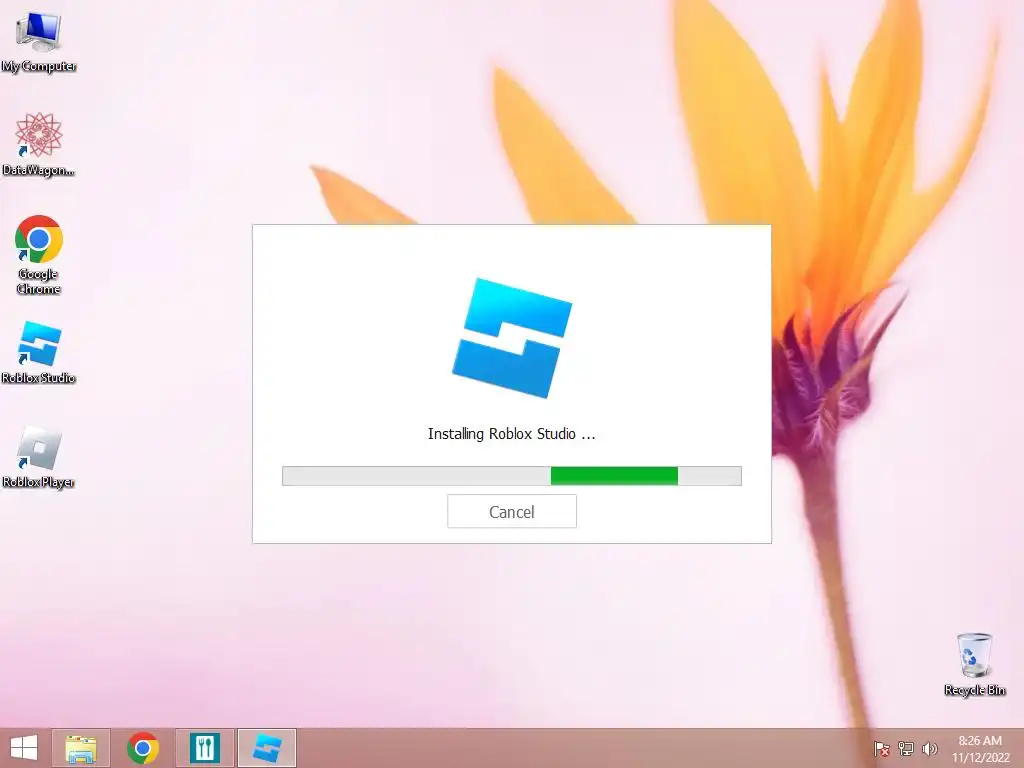Image resolution: width=1024 pixels, height=768 pixels.
Task: Select the DataWagon desktop shortcut
Action: click(x=39, y=144)
